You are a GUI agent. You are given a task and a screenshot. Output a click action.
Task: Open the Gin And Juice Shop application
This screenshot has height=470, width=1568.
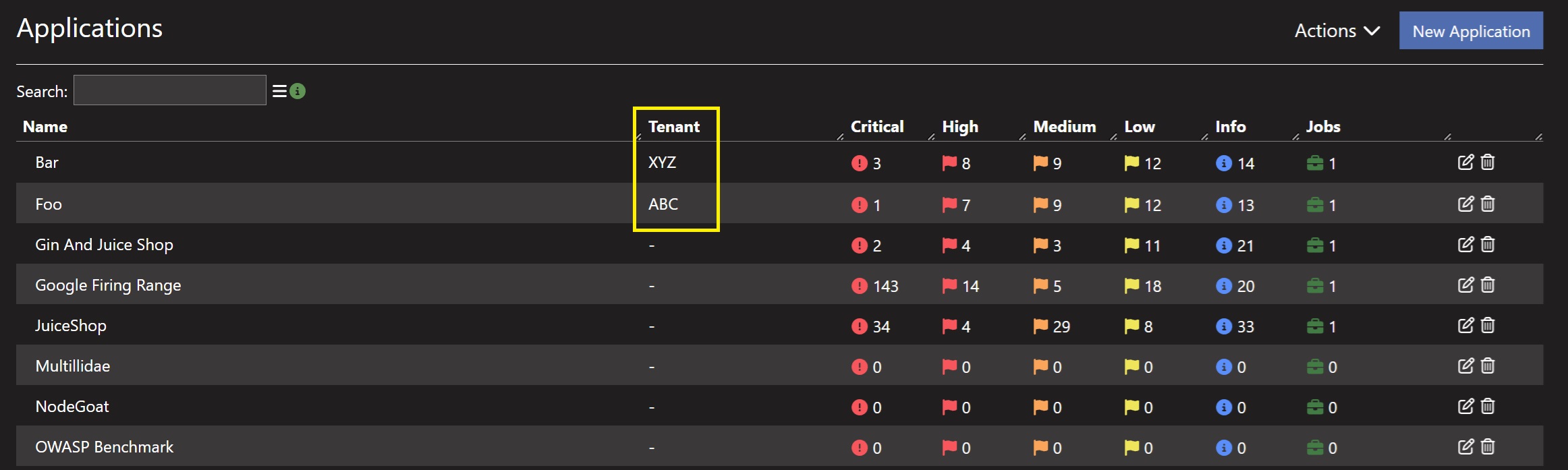click(x=104, y=245)
